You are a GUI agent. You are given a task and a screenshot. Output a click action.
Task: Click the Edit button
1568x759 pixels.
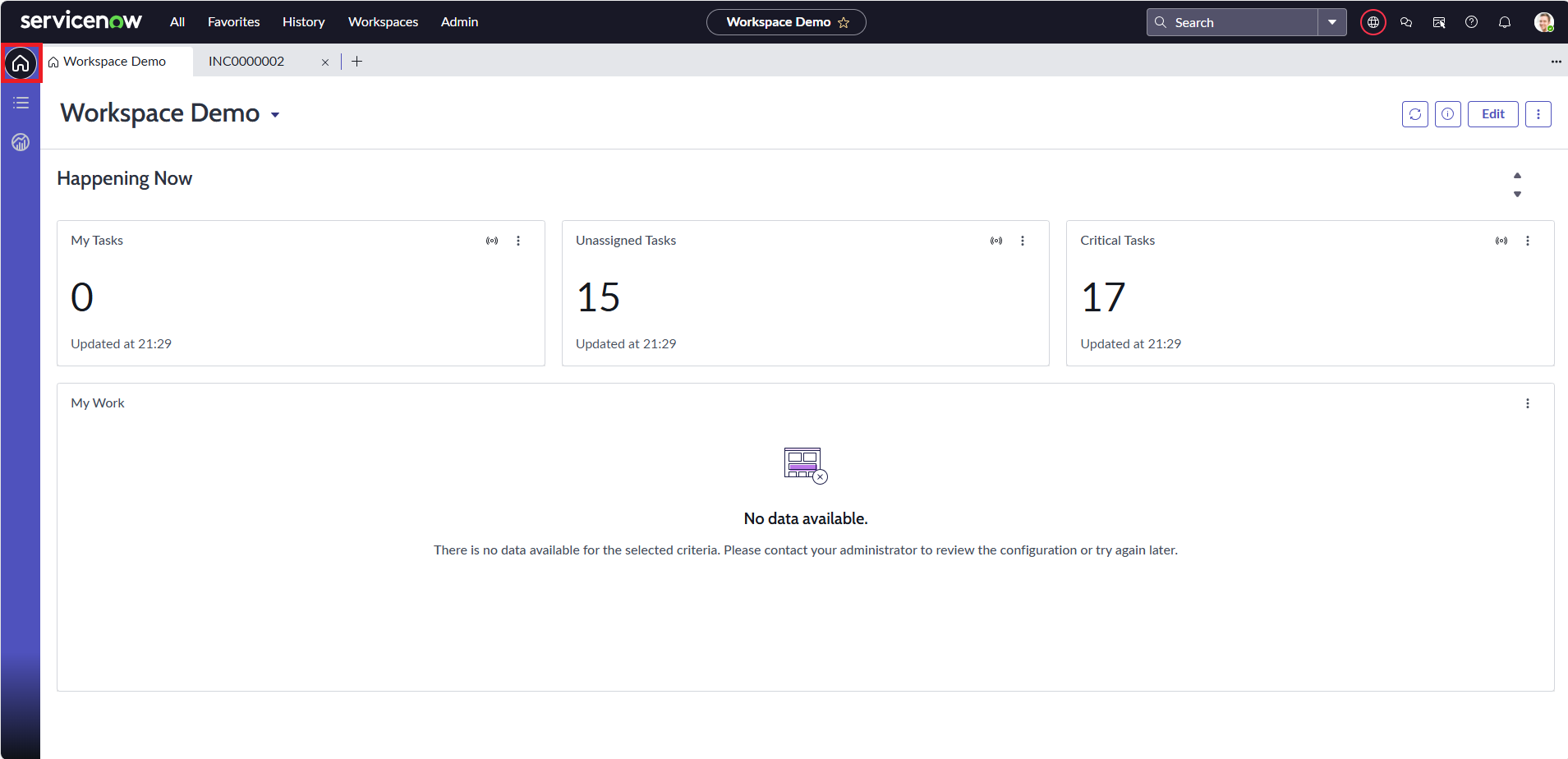point(1492,114)
